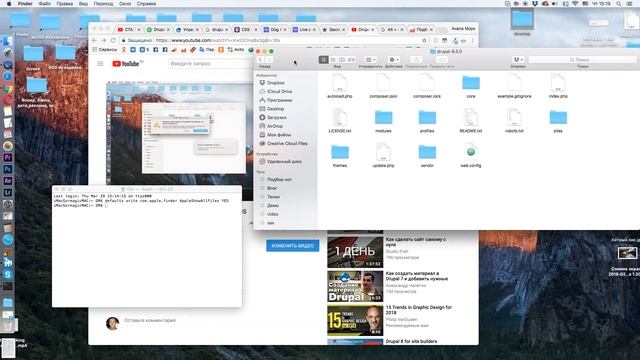Screen dimensions: 640x360
Task: Open Программы in Finder sidebar
Action: pyautogui.click(x=279, y=100)
